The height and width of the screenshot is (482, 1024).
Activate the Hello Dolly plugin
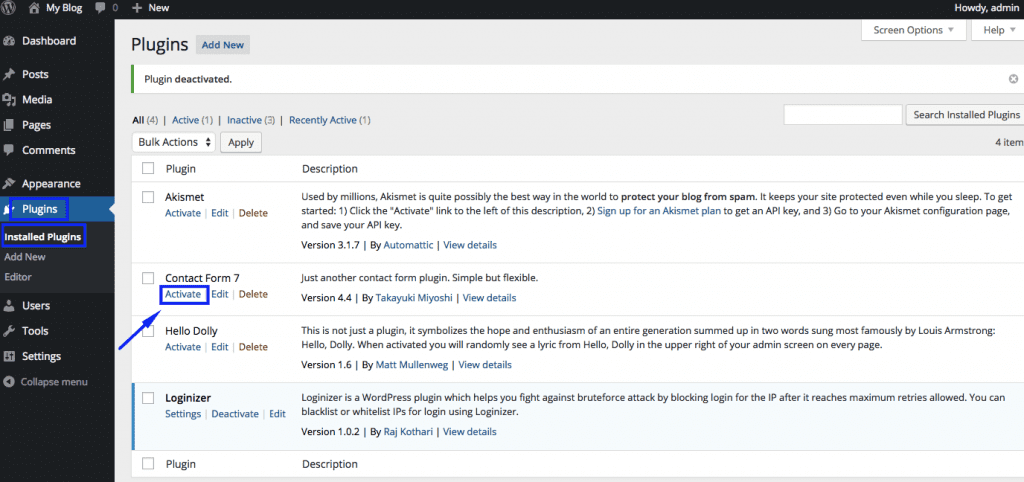click(x=183, y=347)
